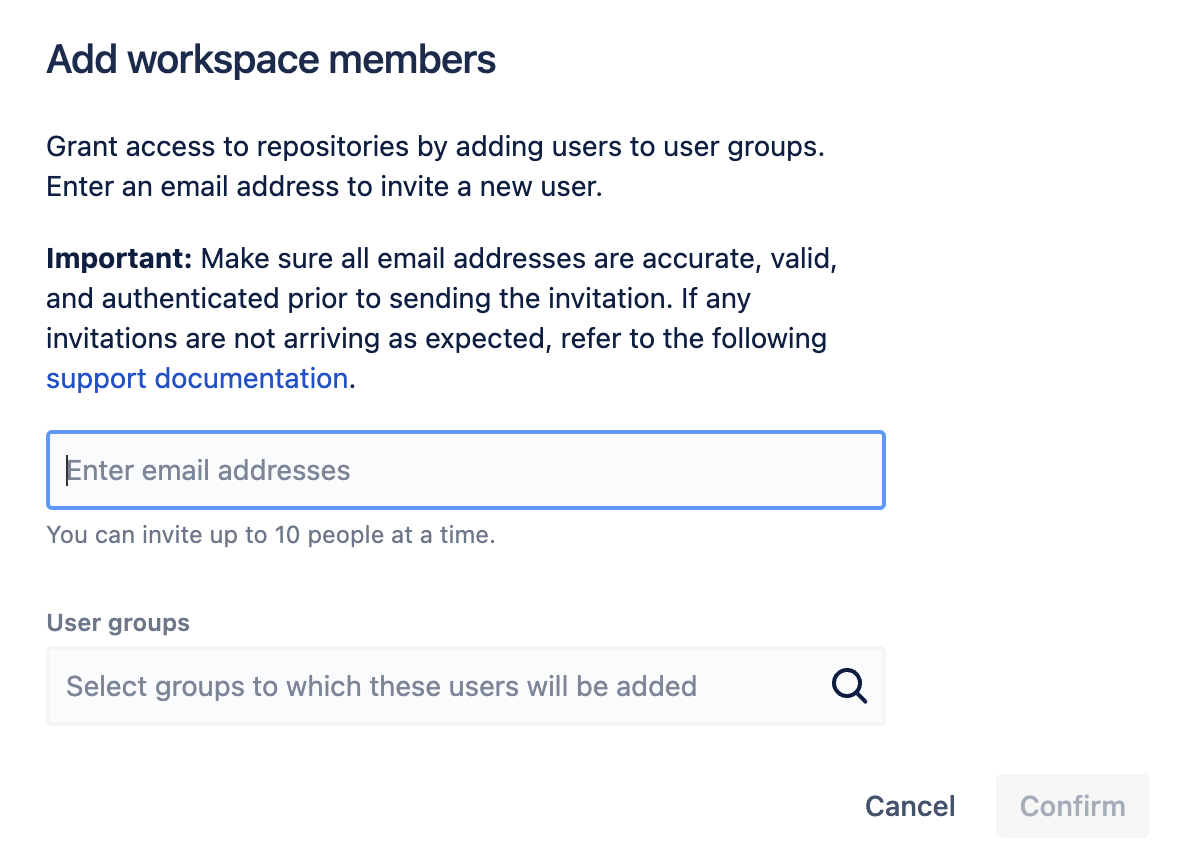Click the text about invitations not arriving
1196x858 pixels.
coord(436,338)
